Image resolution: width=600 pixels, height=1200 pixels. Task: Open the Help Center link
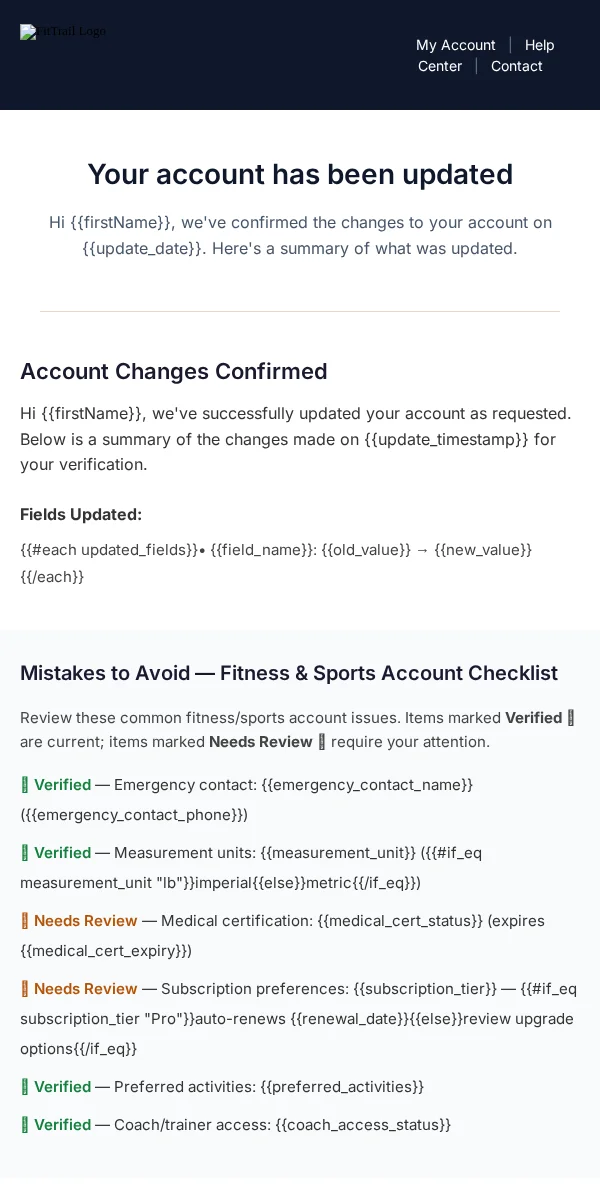pos(486,55)
